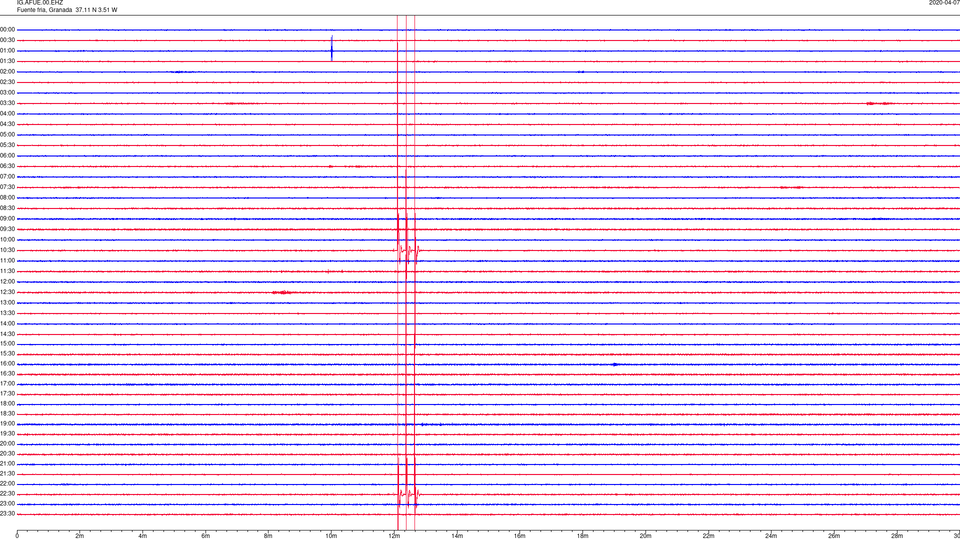The height and width of the screenshot is (540, 960).
Task: Select the 08:00 trace time label
Action: (7, 197)
